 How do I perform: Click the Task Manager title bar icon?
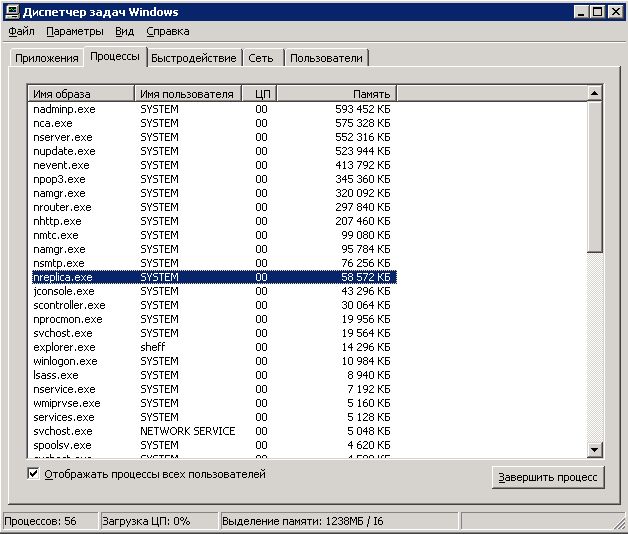click(11, 12)
